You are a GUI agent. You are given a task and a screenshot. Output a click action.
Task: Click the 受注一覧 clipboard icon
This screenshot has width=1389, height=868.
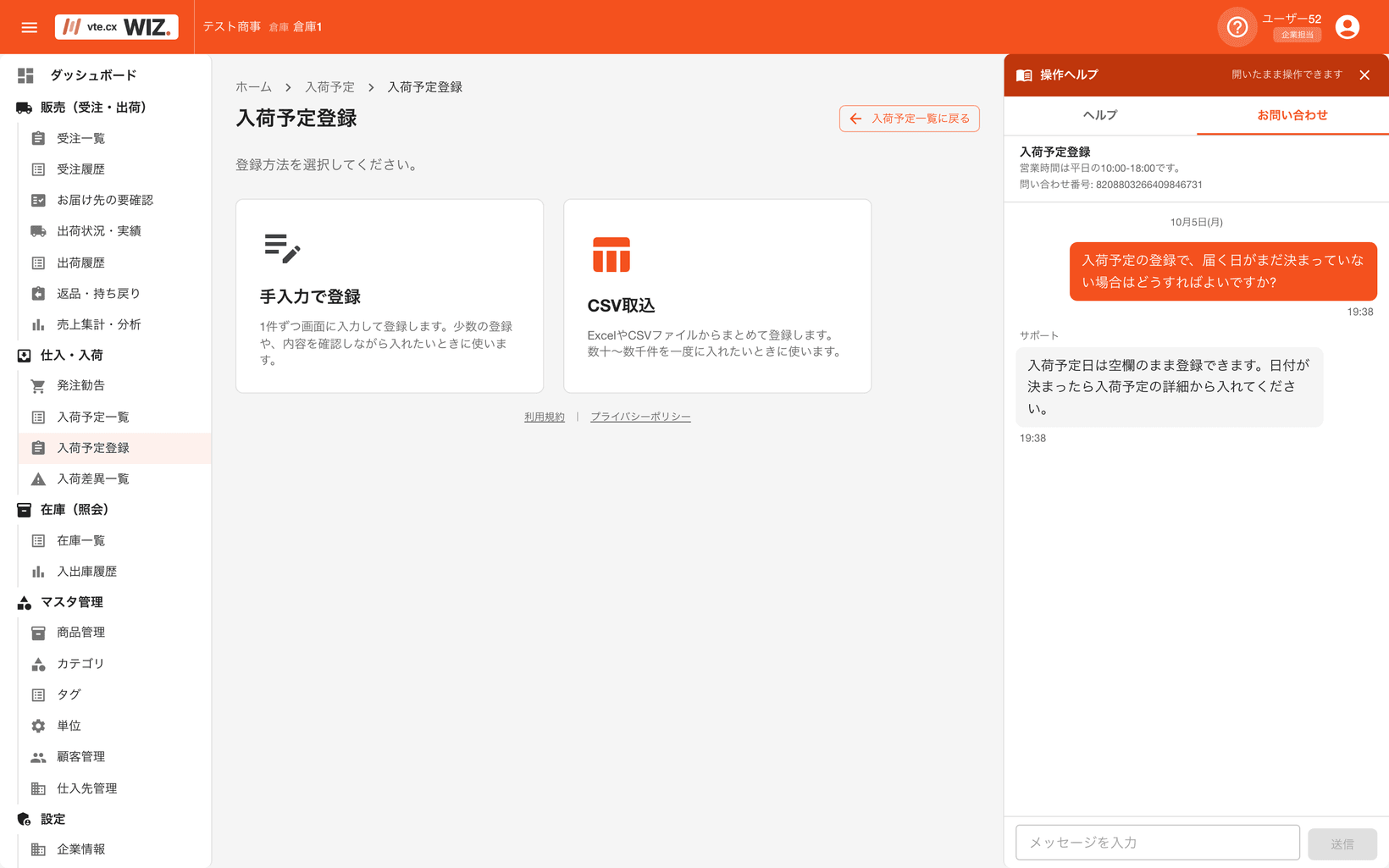[38, 138]
